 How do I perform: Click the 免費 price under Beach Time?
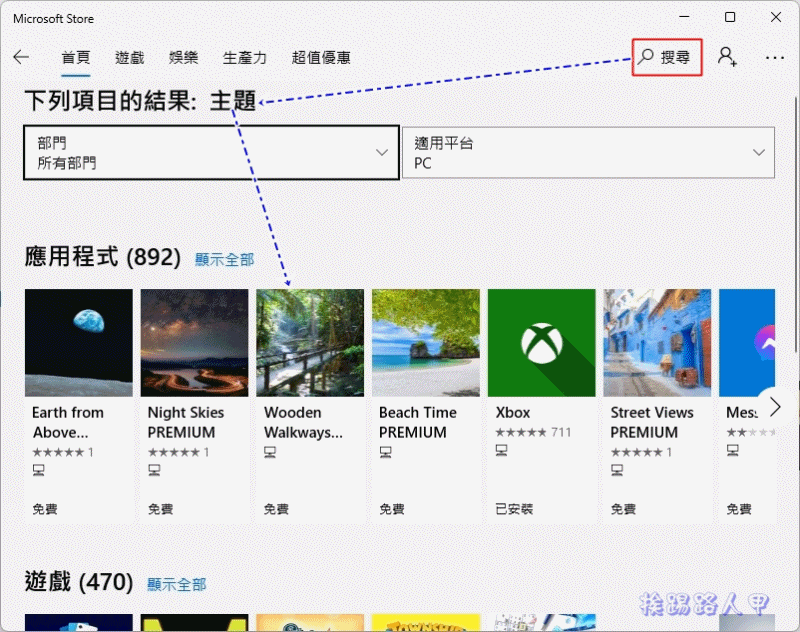[392, 509]
